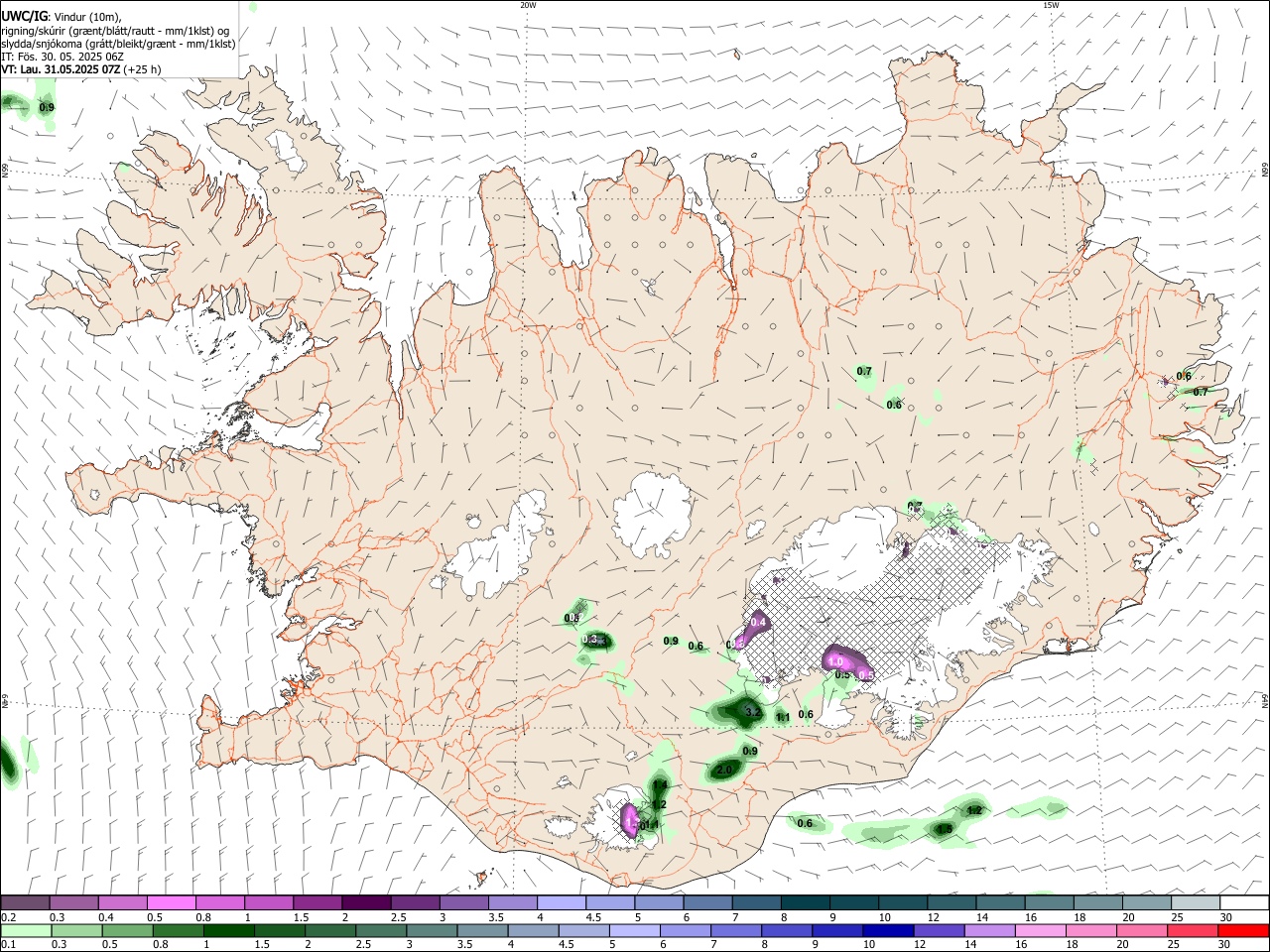The image size is (1270, 952).
Task: Click the rain legend swatch between 0.3 and 0.5
Action: point(76,930)
